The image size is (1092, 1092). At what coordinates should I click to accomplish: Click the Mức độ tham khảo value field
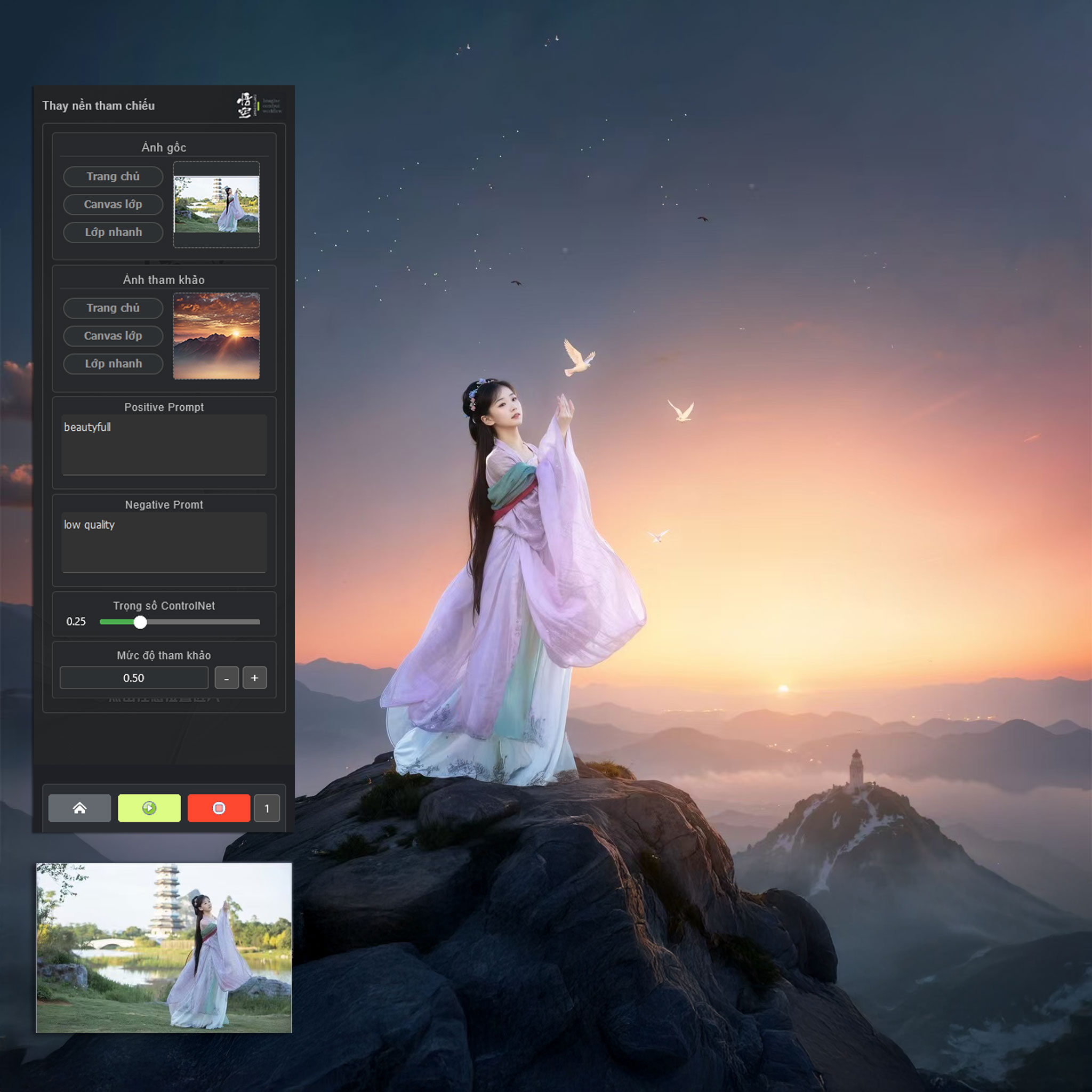[134, 678]
